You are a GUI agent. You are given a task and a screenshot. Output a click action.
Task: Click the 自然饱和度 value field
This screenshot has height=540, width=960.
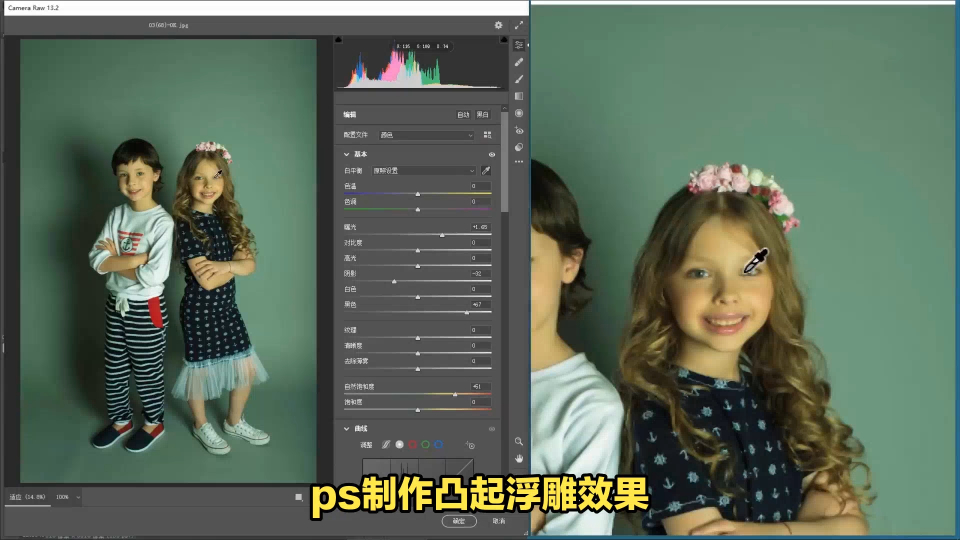(481, 386)
